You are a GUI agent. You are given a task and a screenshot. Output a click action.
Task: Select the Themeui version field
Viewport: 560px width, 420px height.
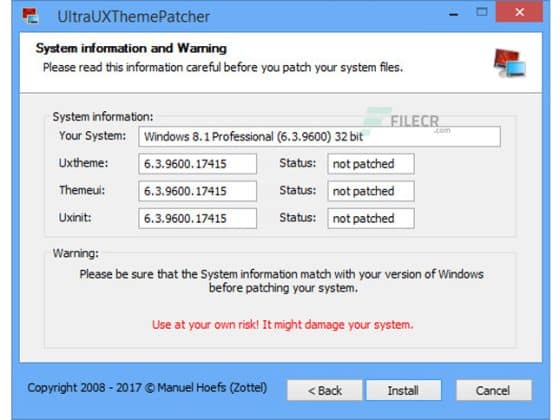pos(198,191)
